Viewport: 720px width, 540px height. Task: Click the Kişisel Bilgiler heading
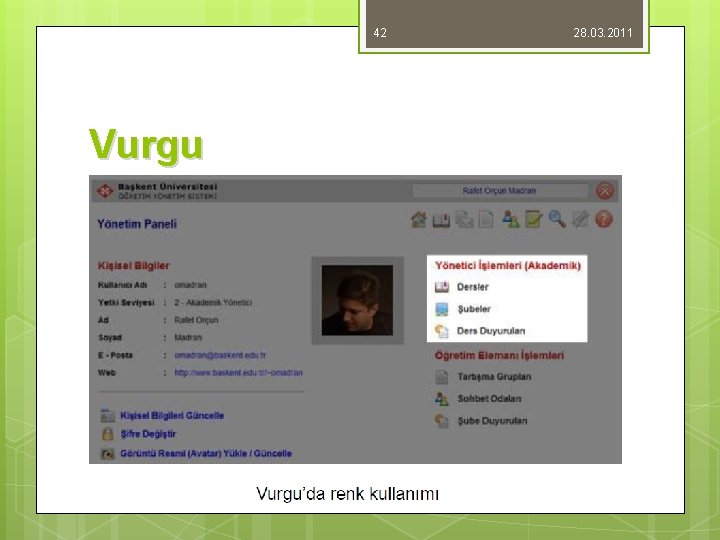point(134,265)
